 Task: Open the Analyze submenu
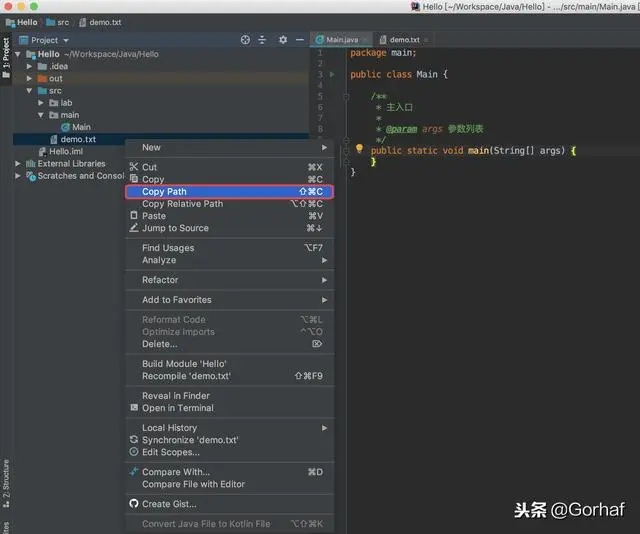point(230,260)
